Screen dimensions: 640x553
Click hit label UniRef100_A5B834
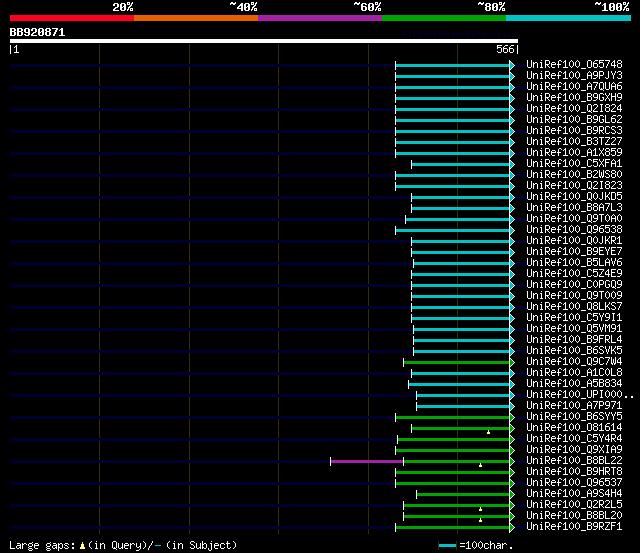coord(574,384)
